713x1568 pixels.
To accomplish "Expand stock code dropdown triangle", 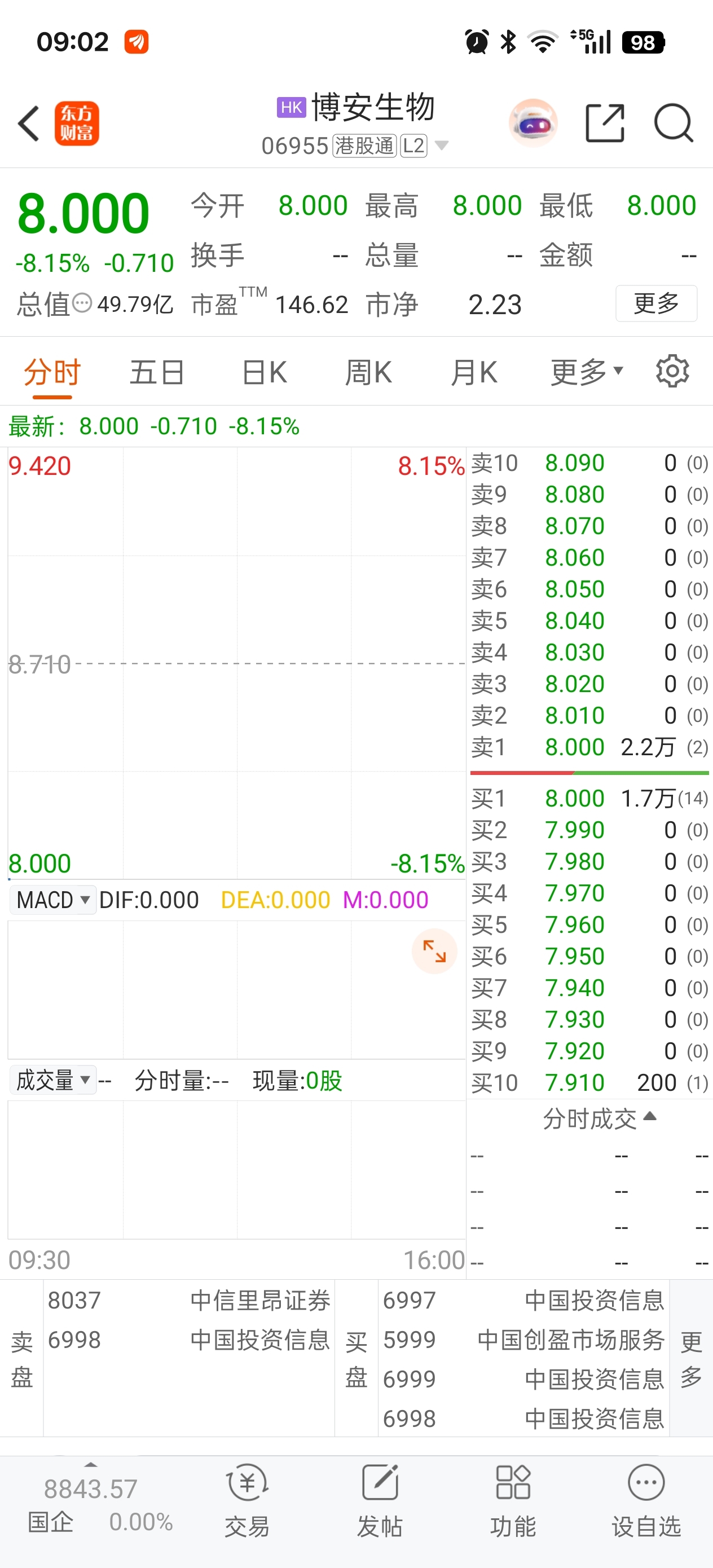I will (x=442, y=146).
